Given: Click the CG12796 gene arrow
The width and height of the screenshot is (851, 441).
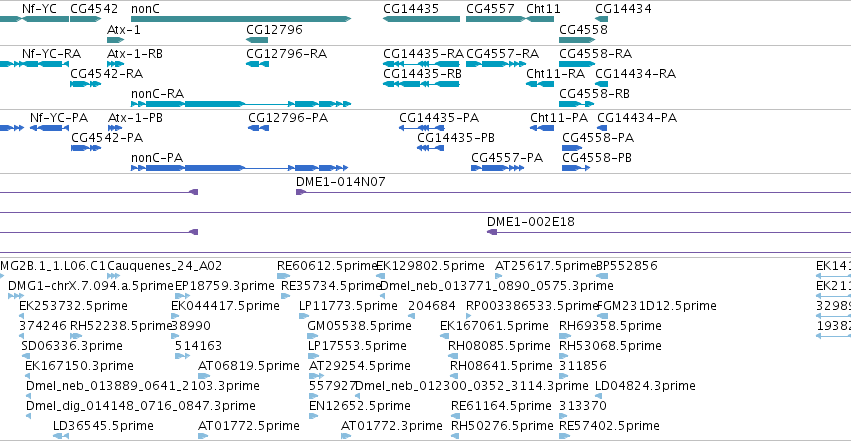Looking at the screenshot, I should tap(257, 40).
